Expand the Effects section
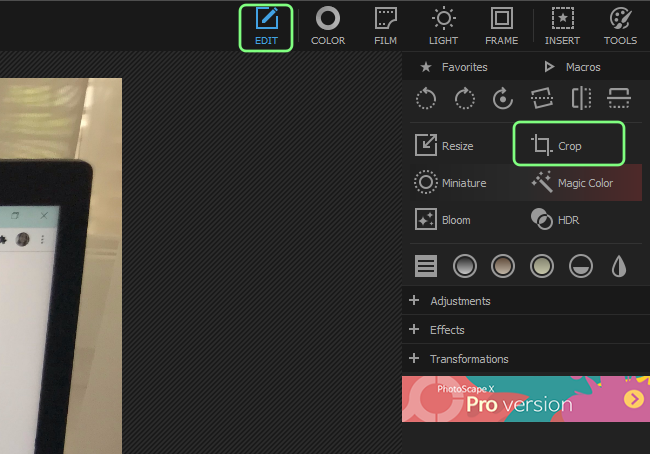650x454 pixels. (x=526, y=330)
